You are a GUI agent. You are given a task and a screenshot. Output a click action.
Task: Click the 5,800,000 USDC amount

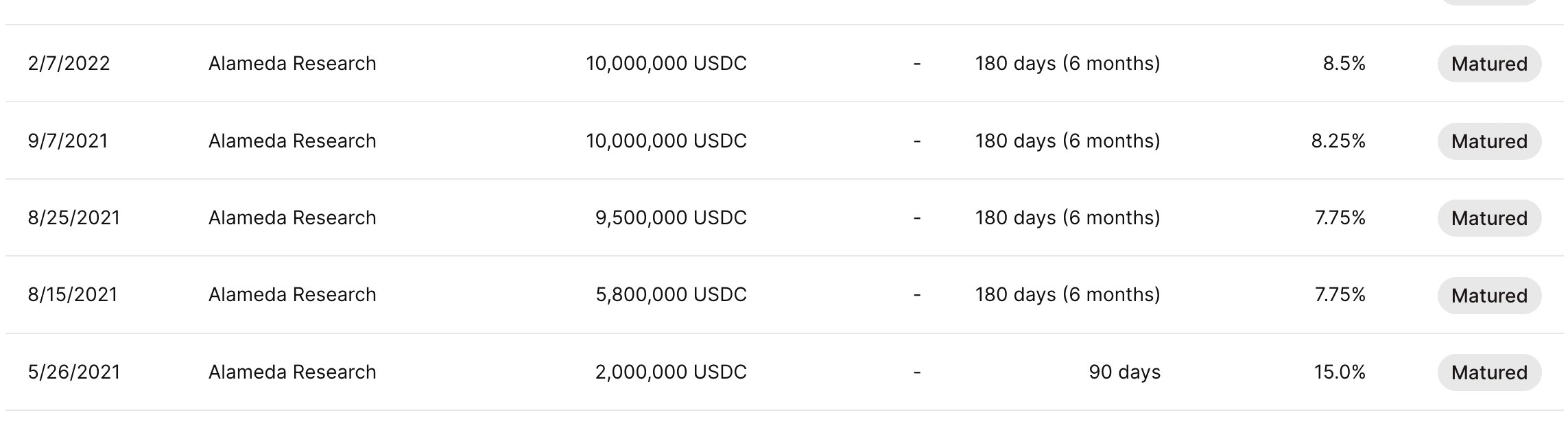point(671,295)
